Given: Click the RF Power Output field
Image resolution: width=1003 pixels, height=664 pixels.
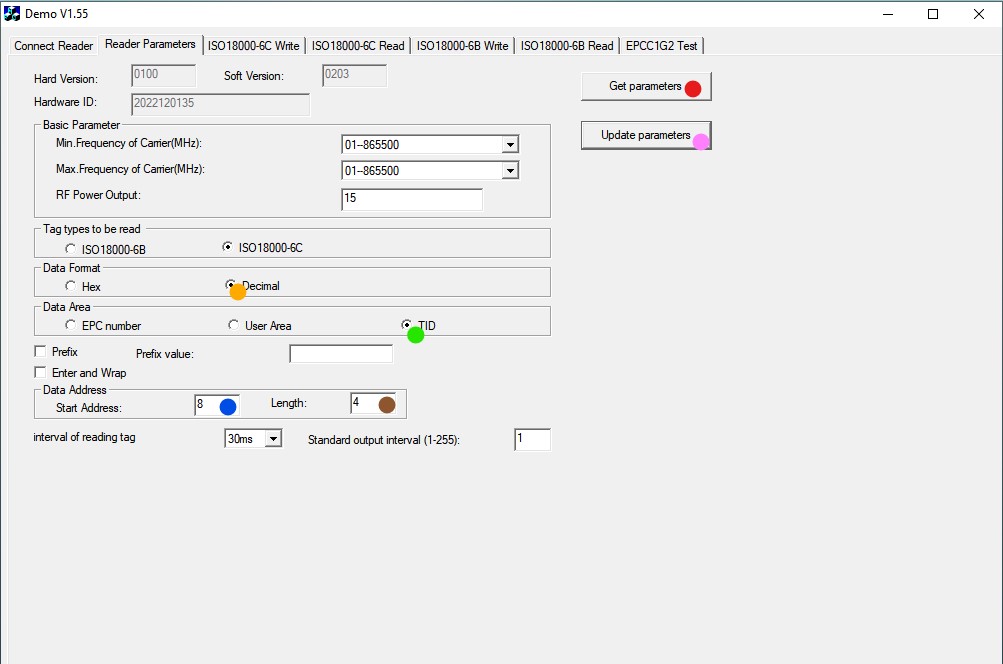Looking at the screenshot, I should click(x=412, y=199).
